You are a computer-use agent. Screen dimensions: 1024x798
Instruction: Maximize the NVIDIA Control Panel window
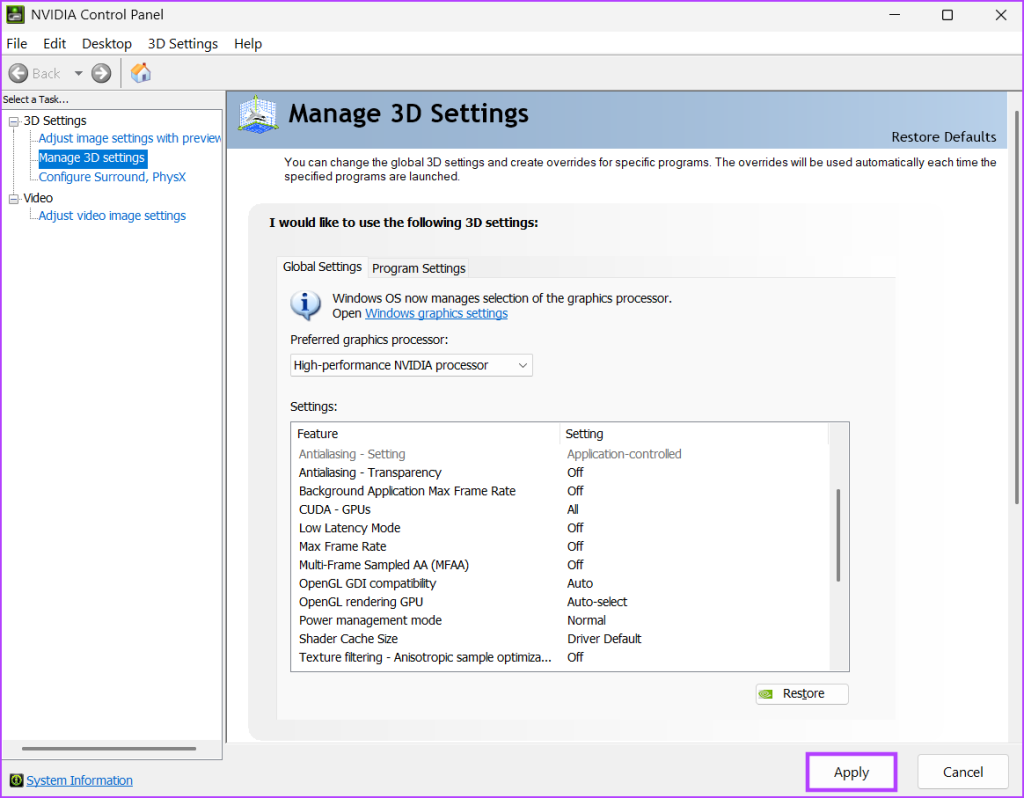948,15
